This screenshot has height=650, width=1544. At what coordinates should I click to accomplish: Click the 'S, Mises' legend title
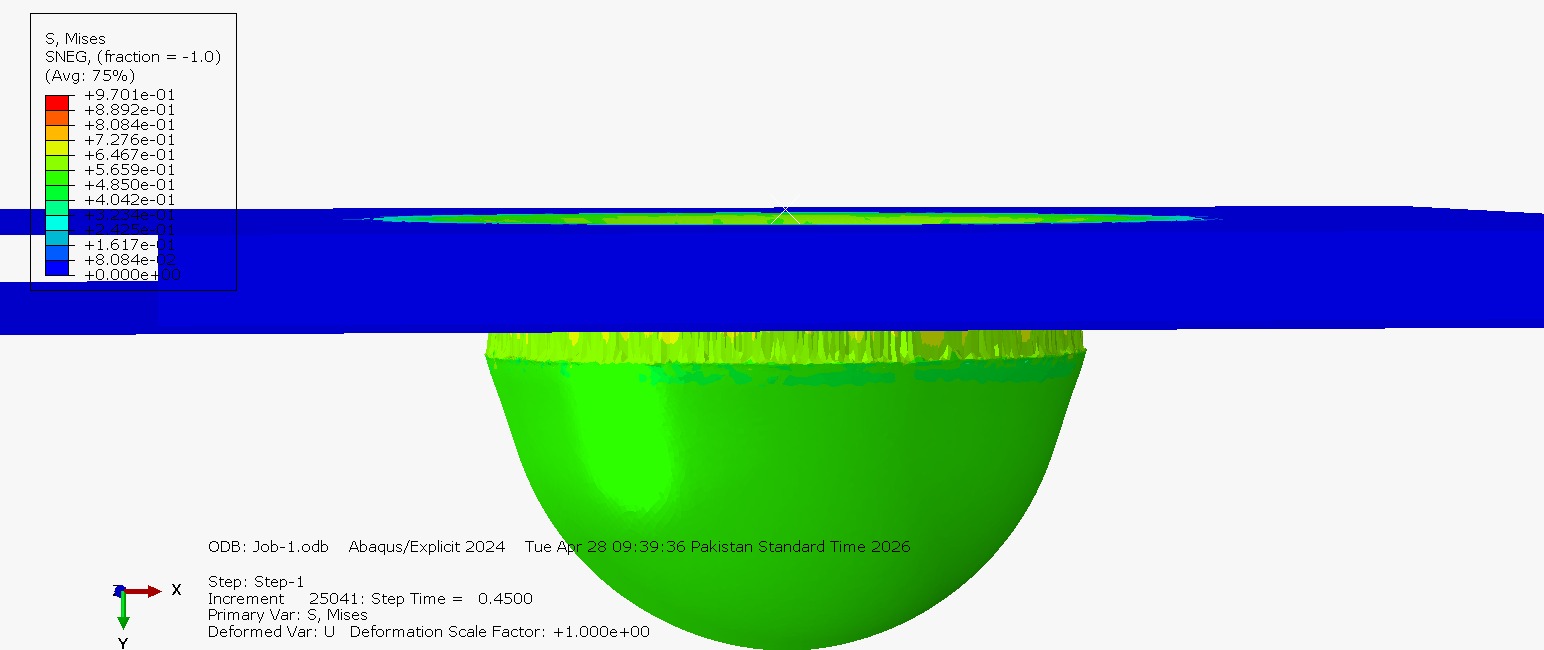pos(75,39)
